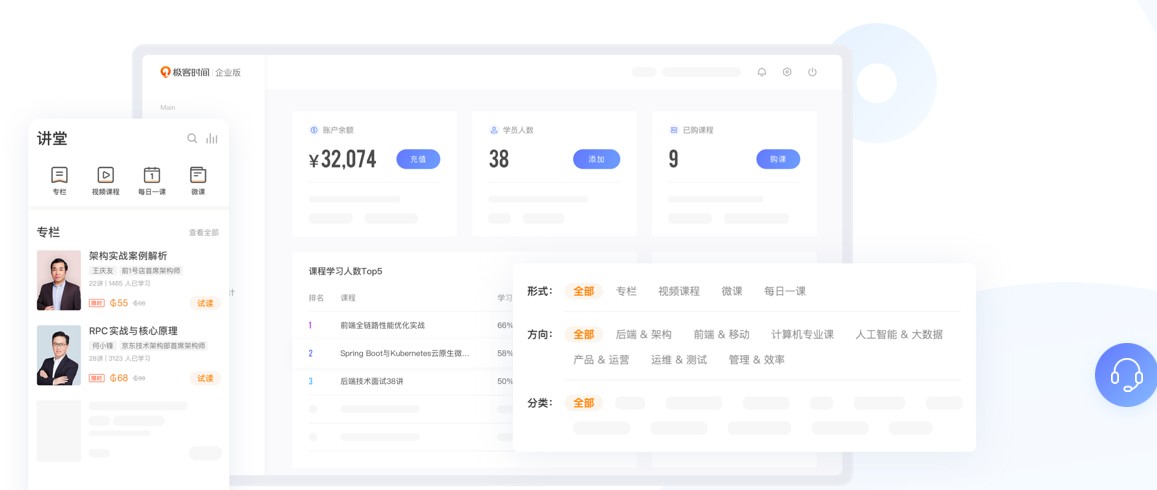This screenshot has width=1157, height=490.
Task: Click the 排名 column header
Action: point(316,298)
